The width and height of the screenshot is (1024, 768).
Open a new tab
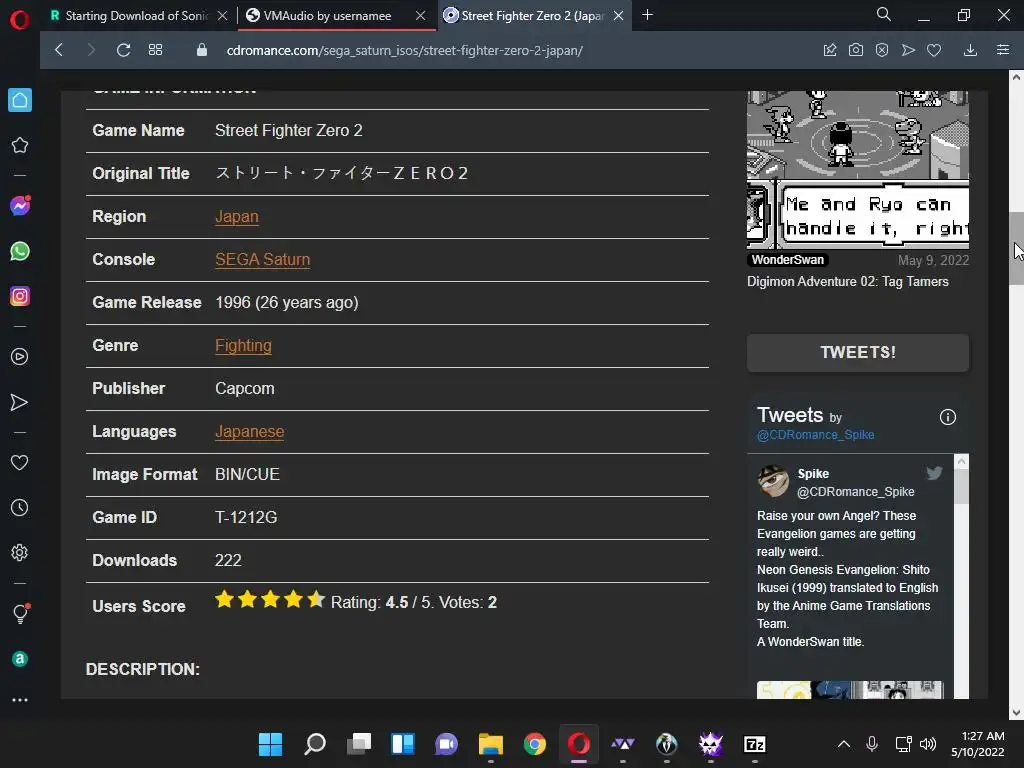click(647, 14)
